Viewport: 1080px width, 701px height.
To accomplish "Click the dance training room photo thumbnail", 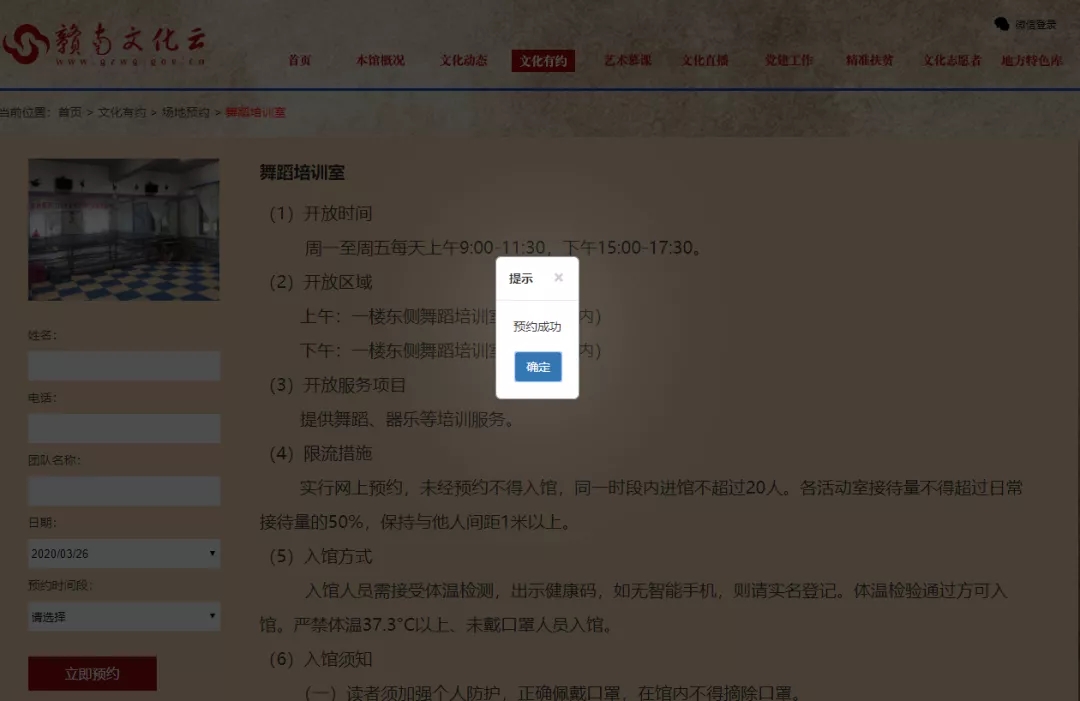I will 123,229.
